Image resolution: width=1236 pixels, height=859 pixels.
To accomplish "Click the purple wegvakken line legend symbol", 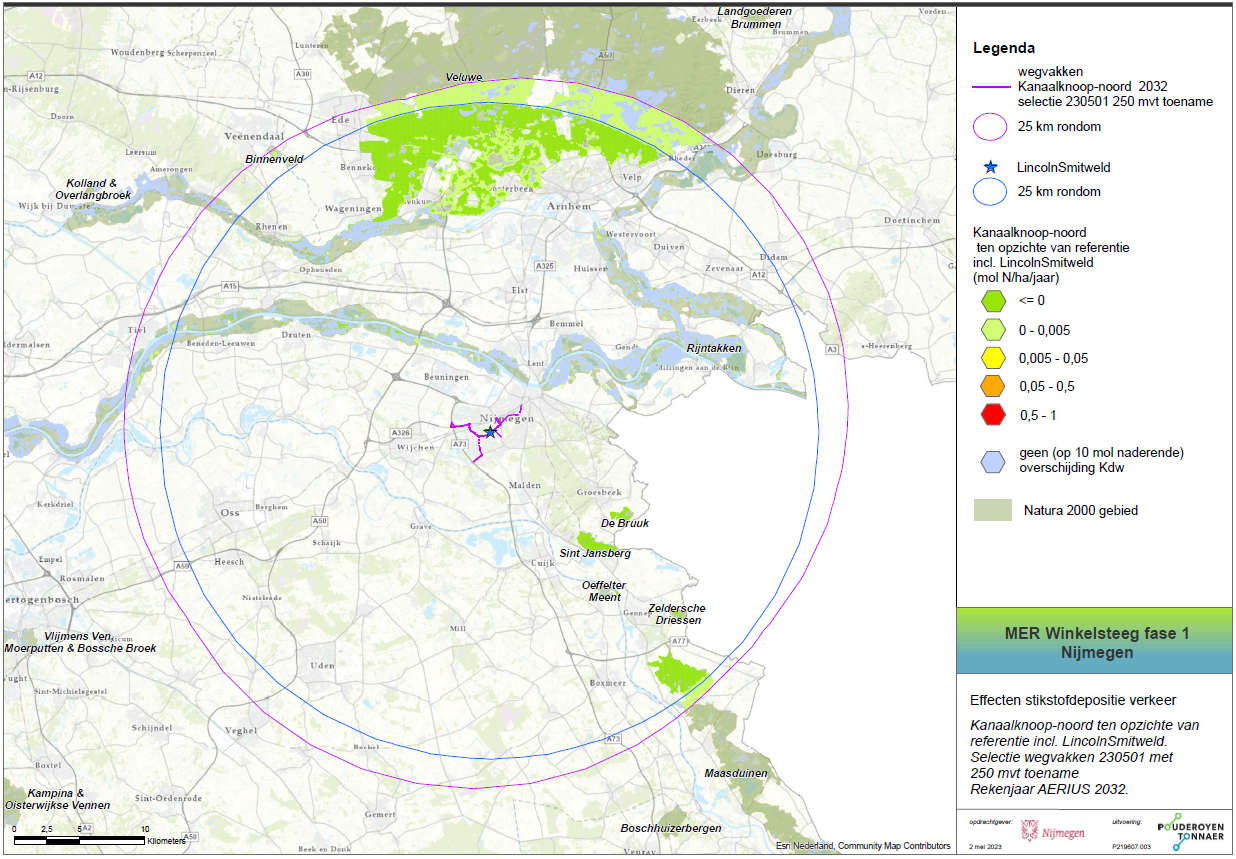I will [990, 87].
